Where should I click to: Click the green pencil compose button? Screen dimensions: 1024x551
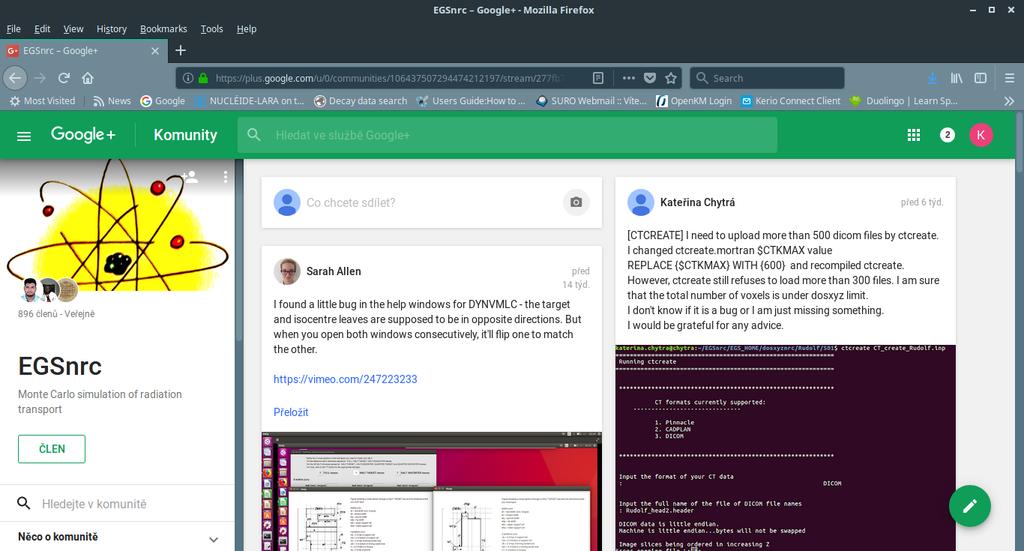click(970, 505)
